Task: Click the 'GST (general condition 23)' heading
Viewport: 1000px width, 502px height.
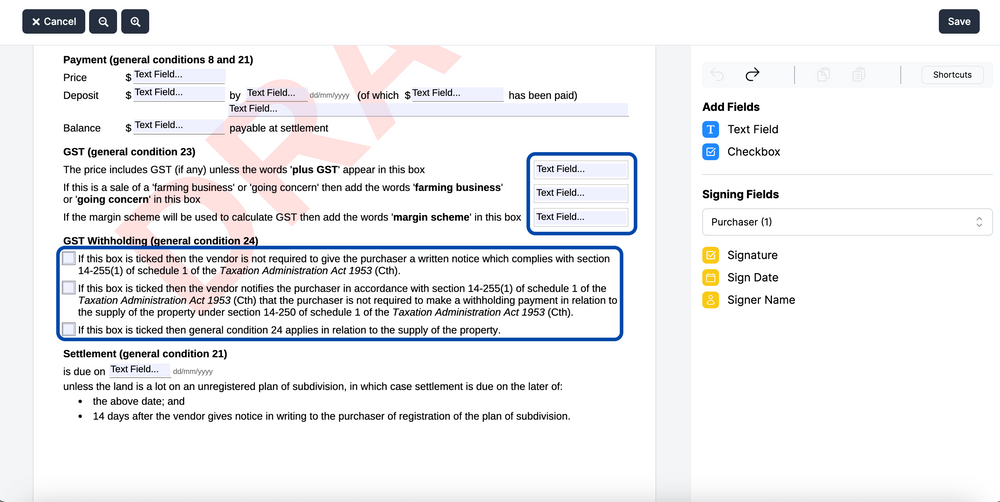Action: pos(129,152)
